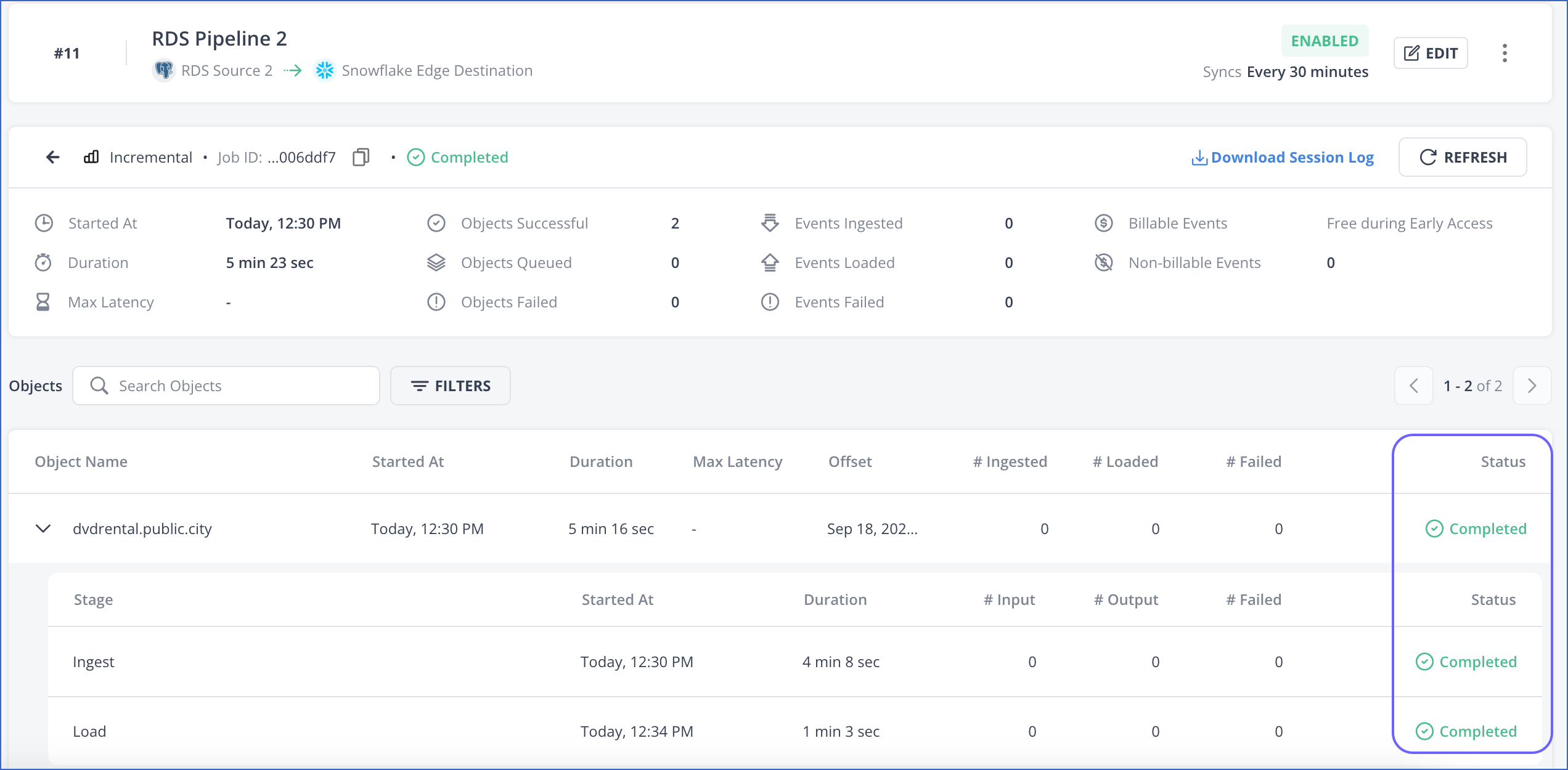Click the Completed status check icon near Job ID
The width and height of the screenshot is (1568, 770).
point(416,157)
